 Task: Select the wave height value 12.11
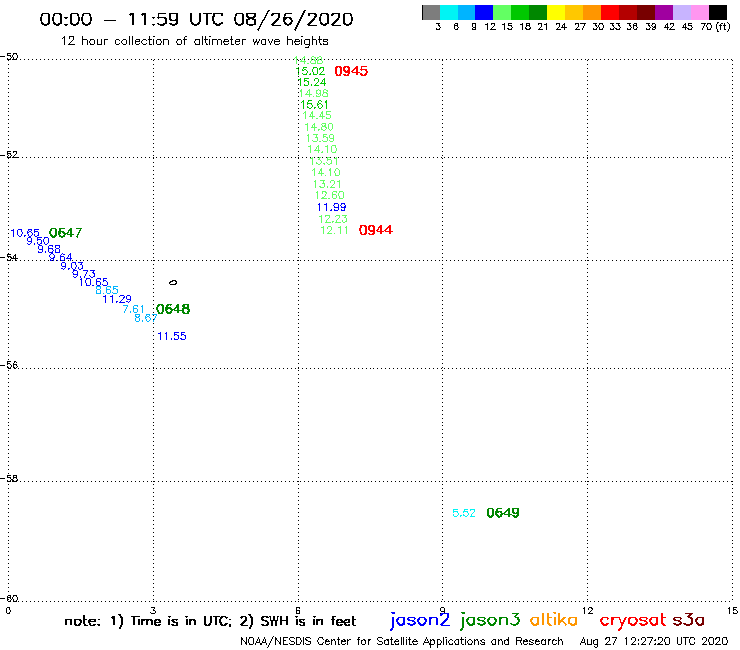pyautogui.click(x=334, y=230)
